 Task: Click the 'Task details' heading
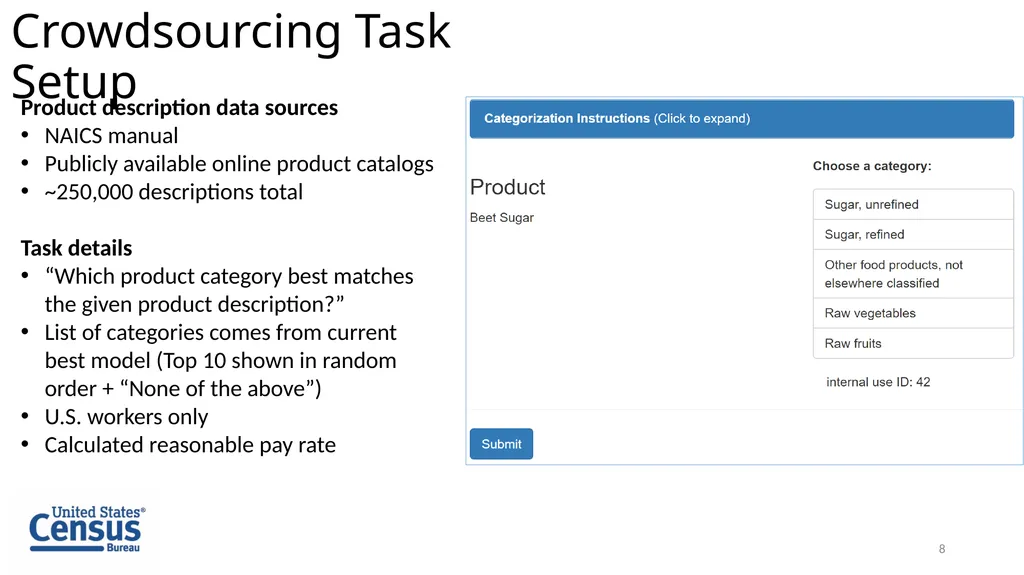pos(76,248)
